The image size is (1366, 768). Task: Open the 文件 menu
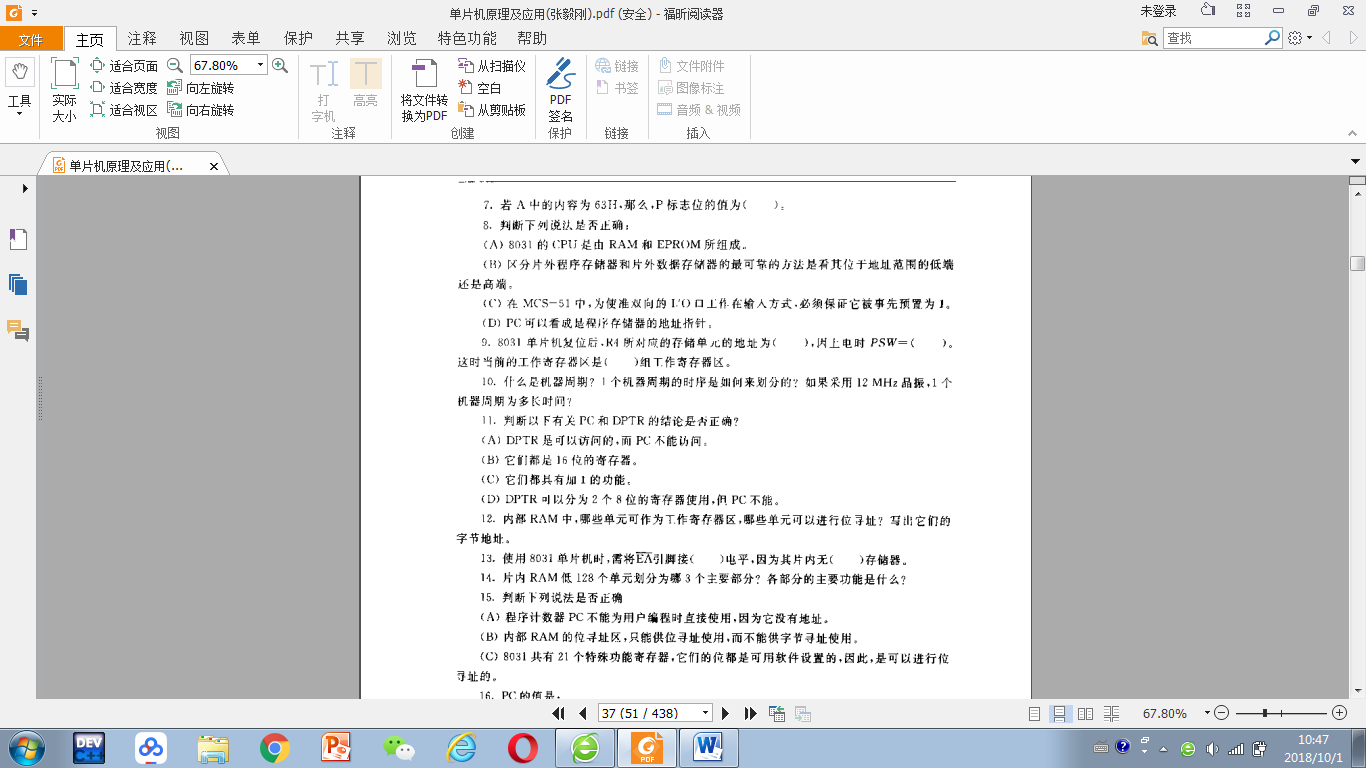(31, 39)
